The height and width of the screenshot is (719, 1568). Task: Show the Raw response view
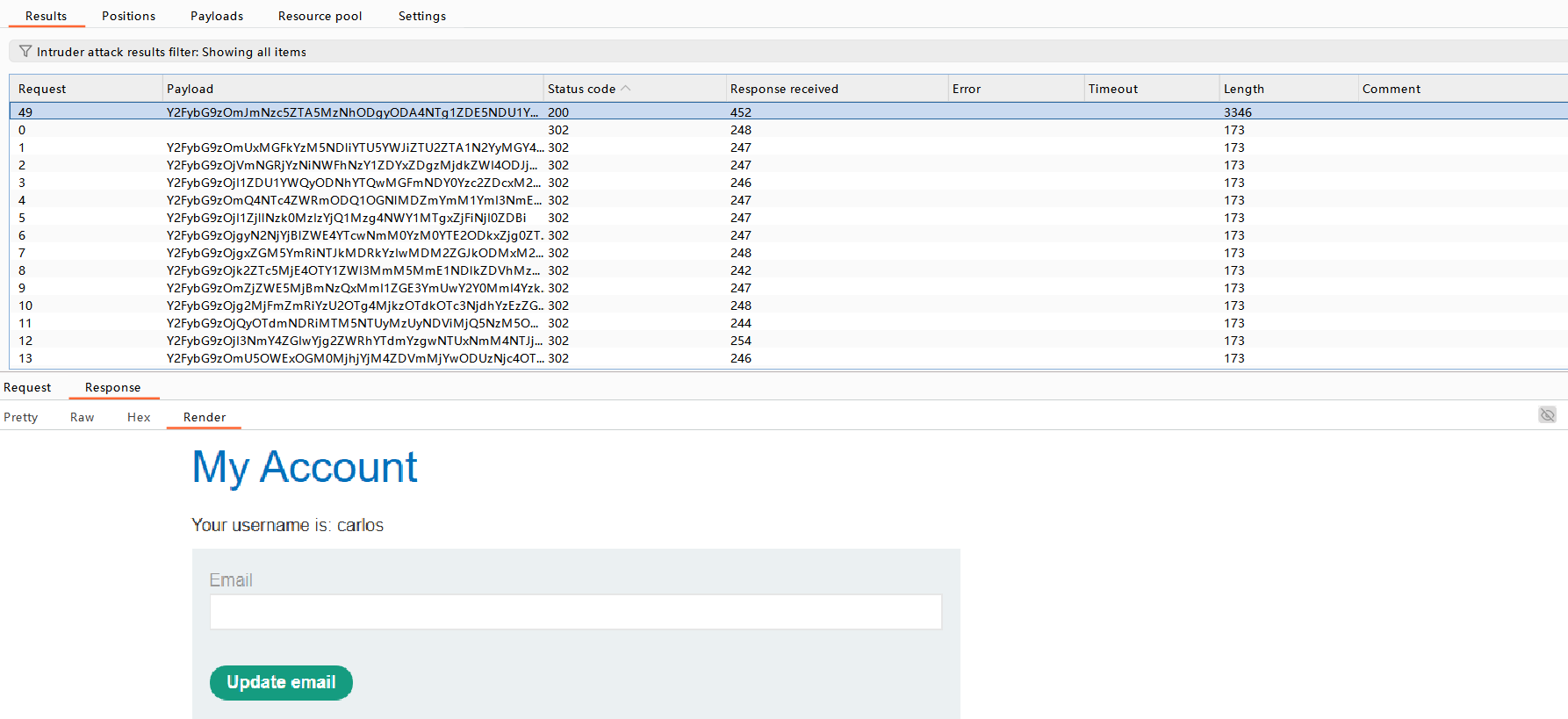pos(82,417)
